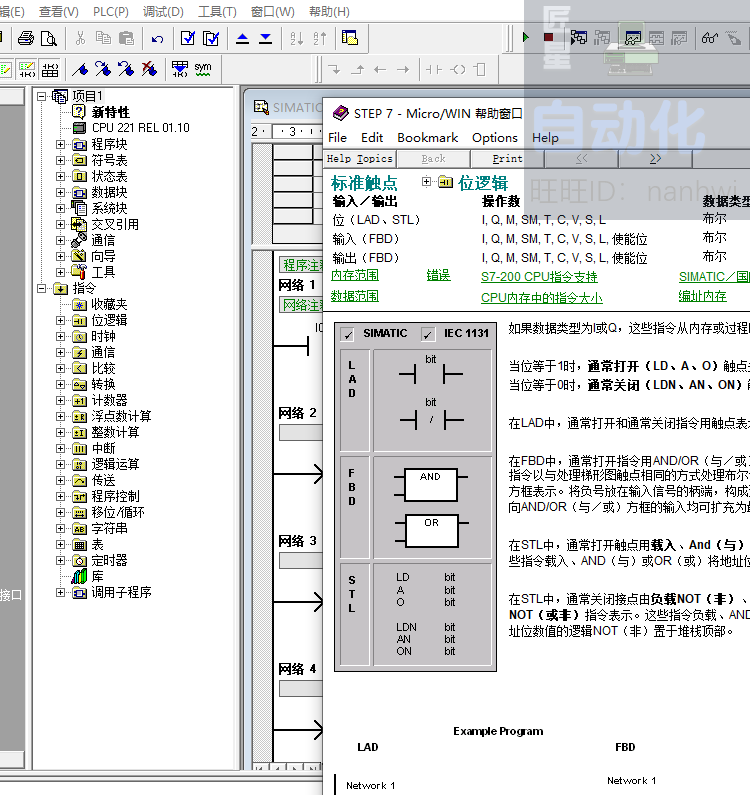Click the Upload blue up-arrow icon
Screen dimensions: 750x795
242,39
